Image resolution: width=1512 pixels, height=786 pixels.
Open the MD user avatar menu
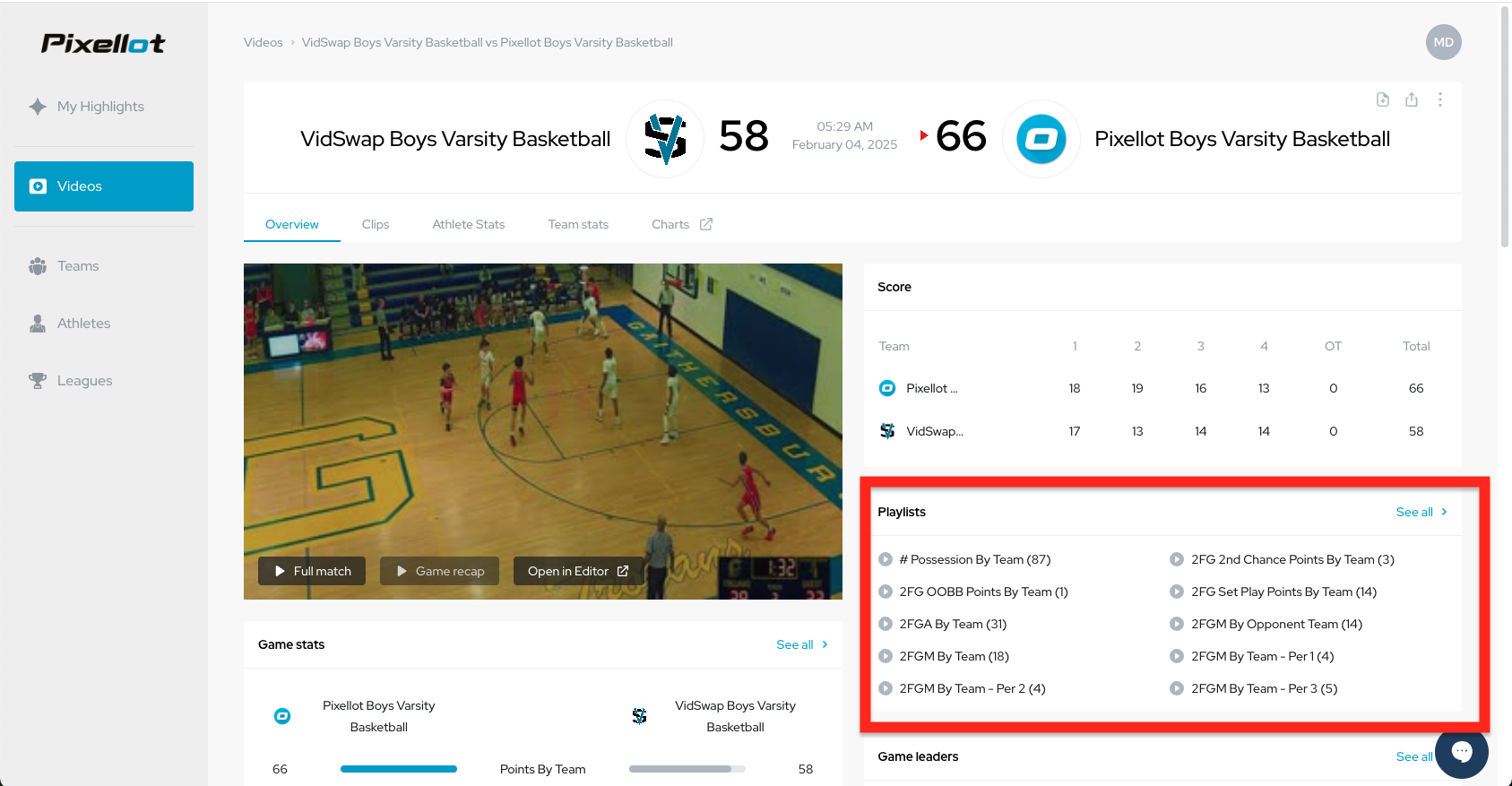1443,42
